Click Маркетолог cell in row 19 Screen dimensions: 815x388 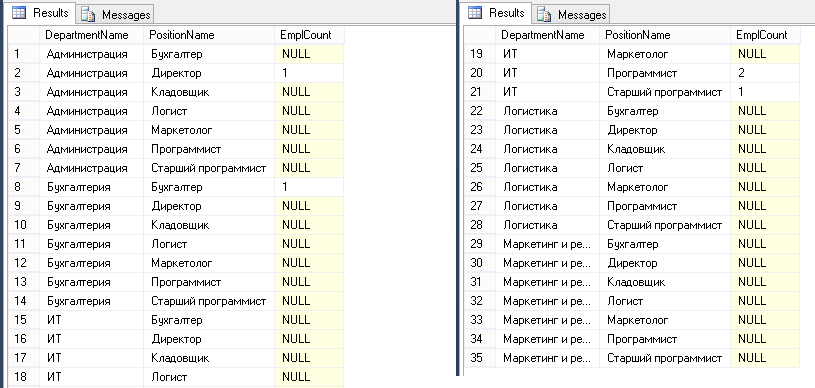665,54
